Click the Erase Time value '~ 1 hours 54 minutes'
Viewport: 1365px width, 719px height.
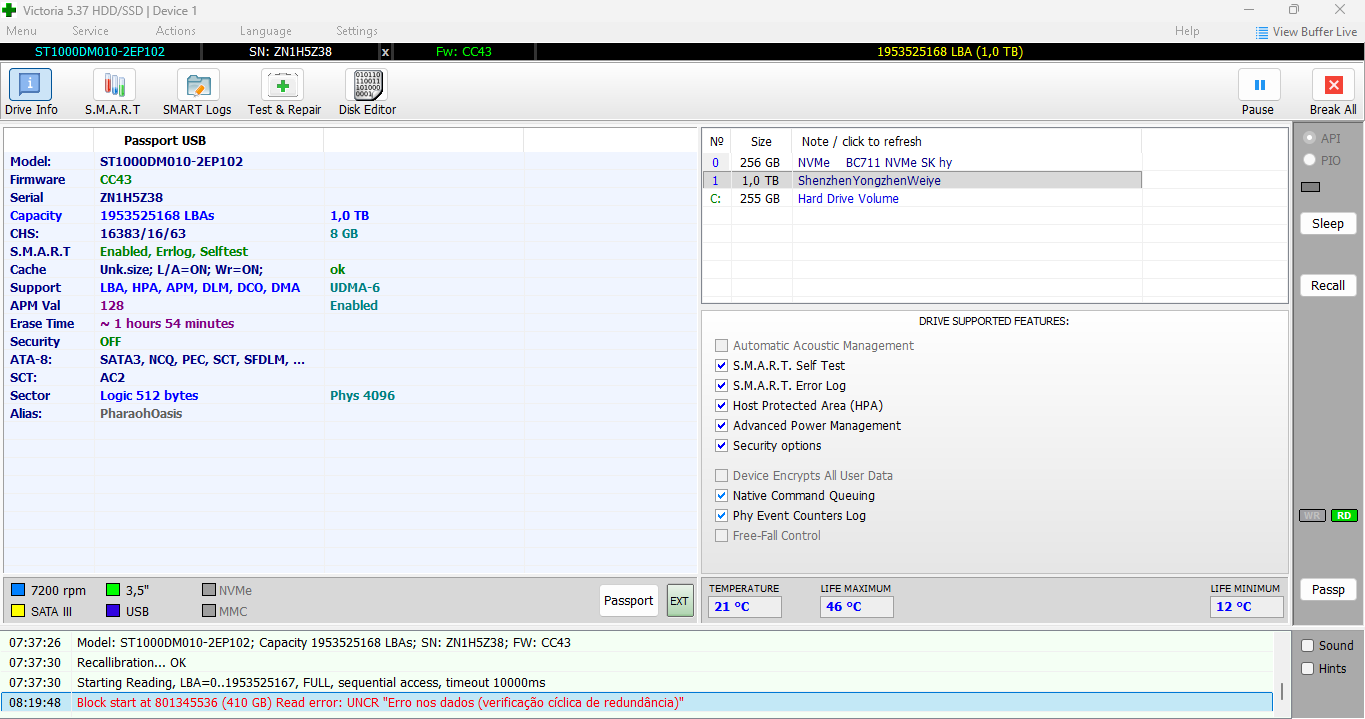pyautogui.click(x=167, y=324)
